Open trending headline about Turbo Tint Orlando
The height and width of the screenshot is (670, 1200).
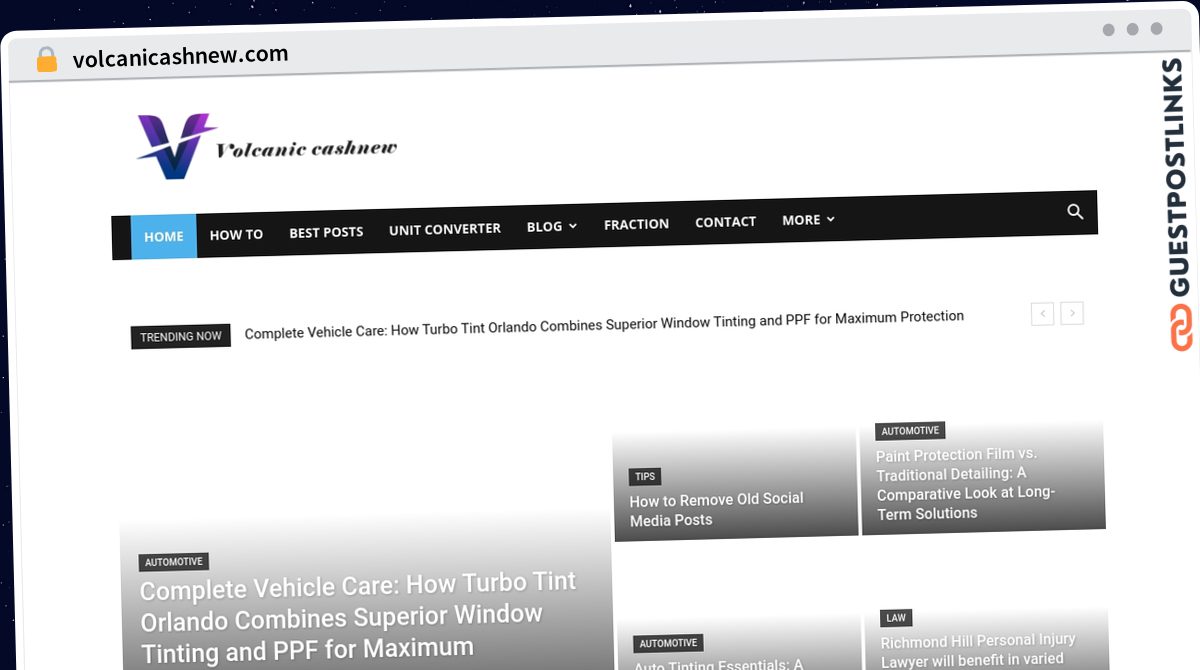pos(604,324)
